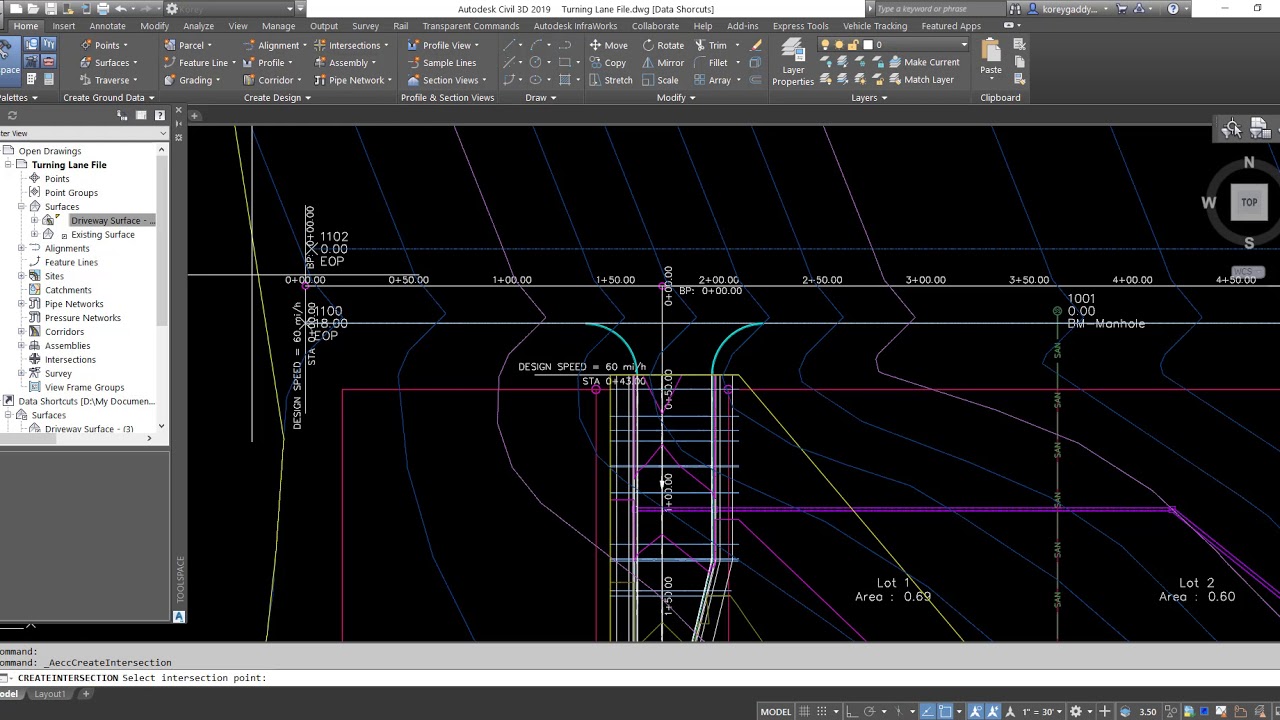Expand the Create Design panel
This screenshot has height=720, width=1280.
(x=277, y=97)
